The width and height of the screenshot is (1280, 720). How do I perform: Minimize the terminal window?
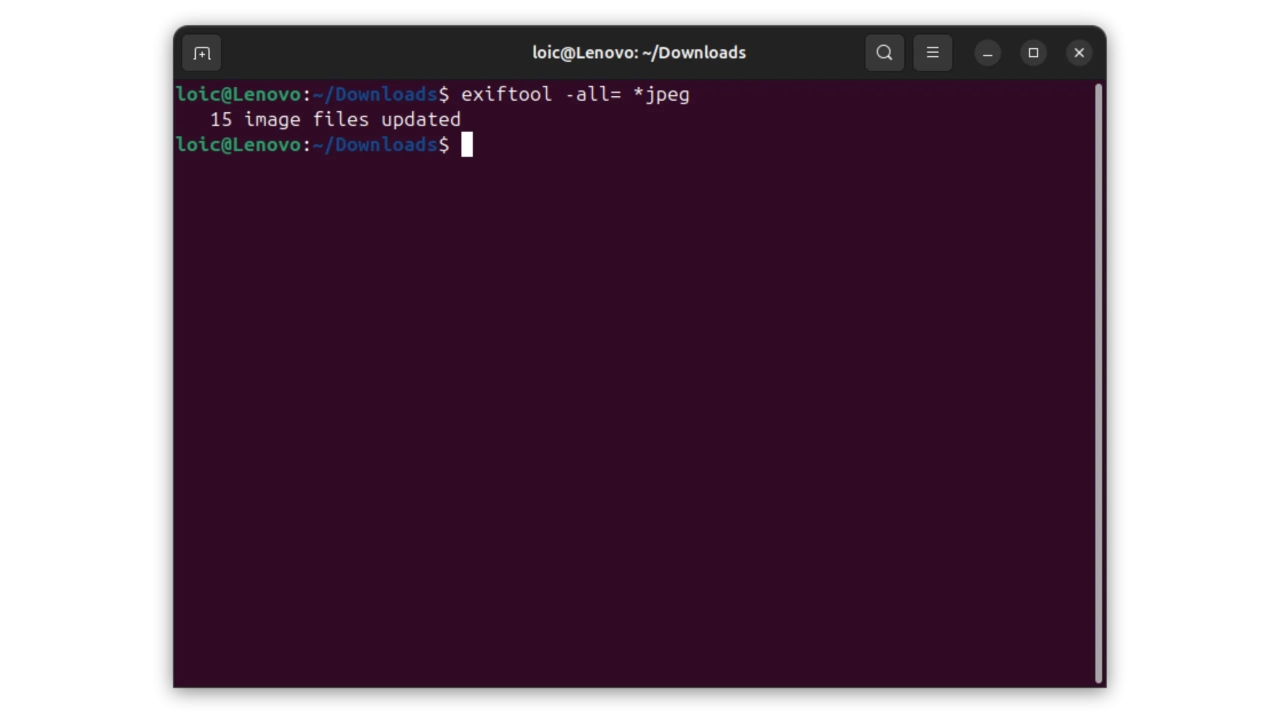(x=987, y=53)
